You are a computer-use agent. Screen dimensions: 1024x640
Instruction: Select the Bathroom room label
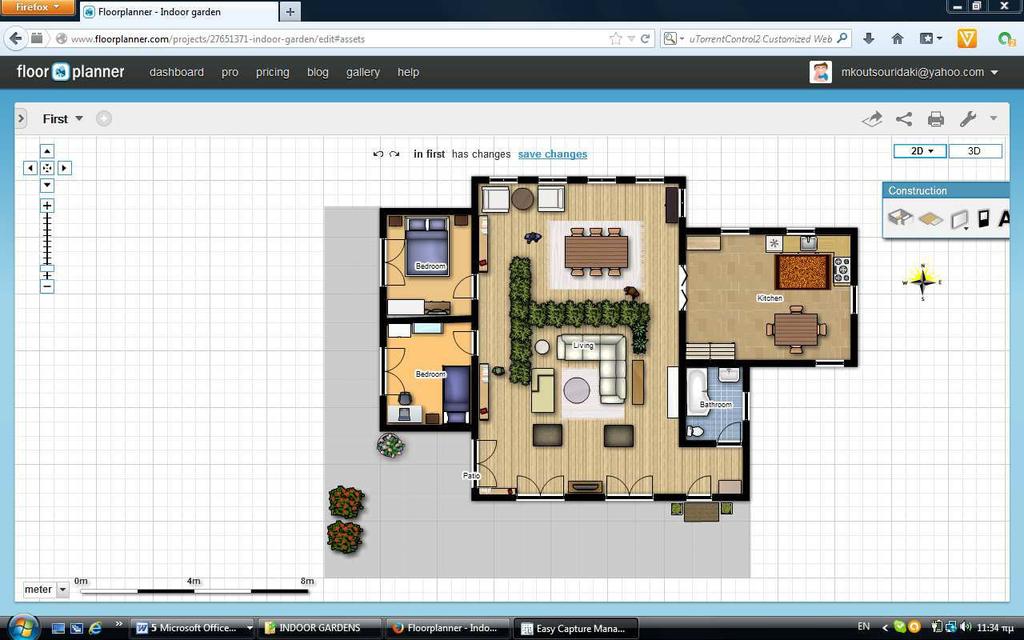tap(716, 404)
